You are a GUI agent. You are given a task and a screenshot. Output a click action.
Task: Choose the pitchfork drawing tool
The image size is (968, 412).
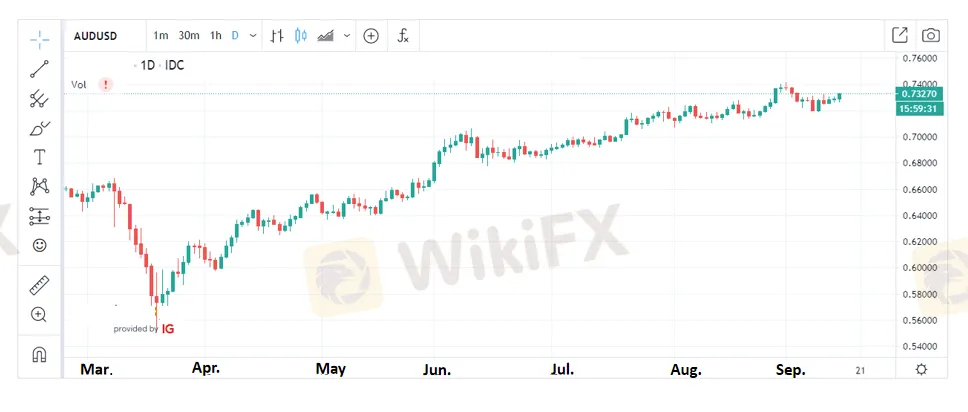coord(39,98)
